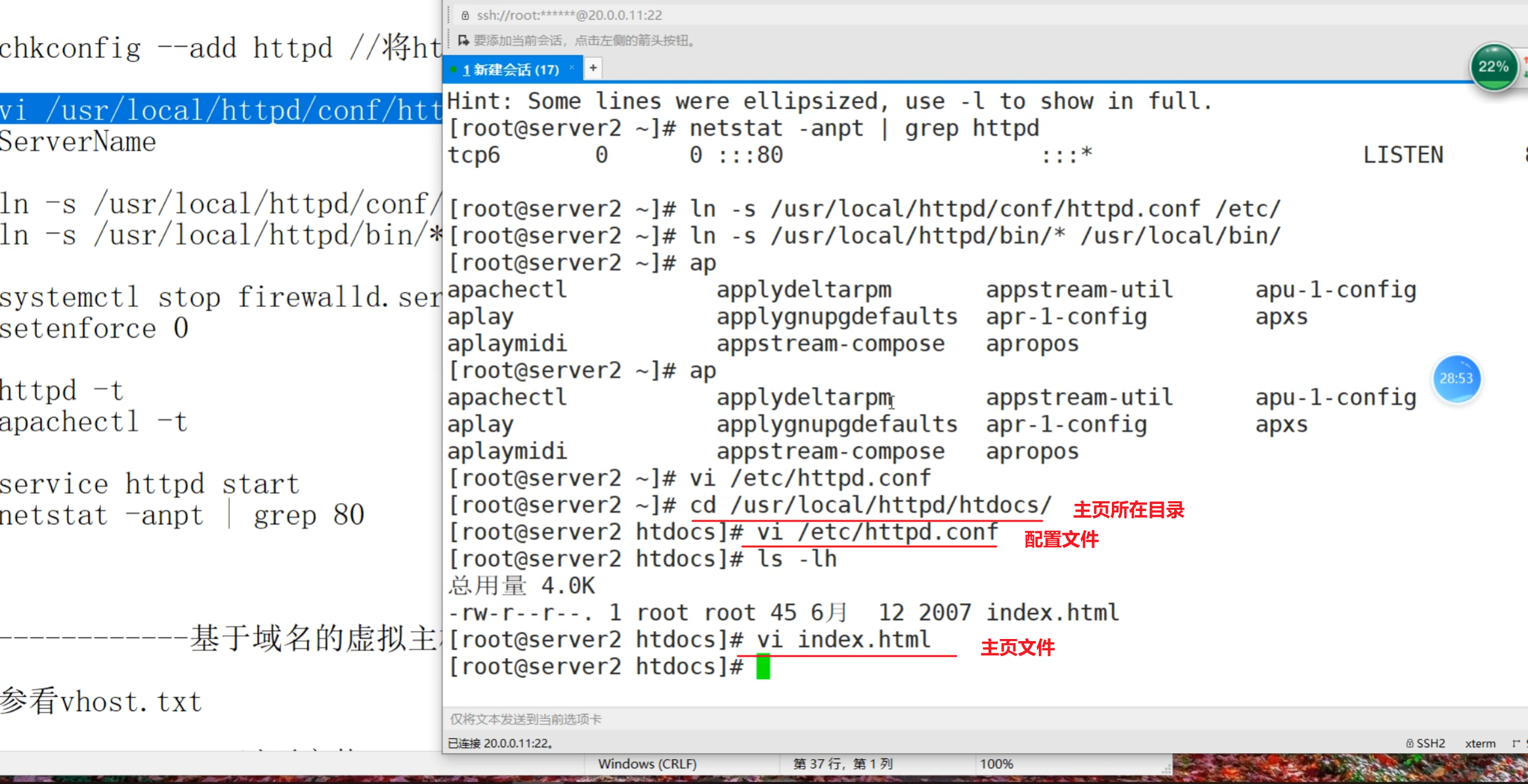Click the blue 28:53 timer bubble

point(1456,379)
